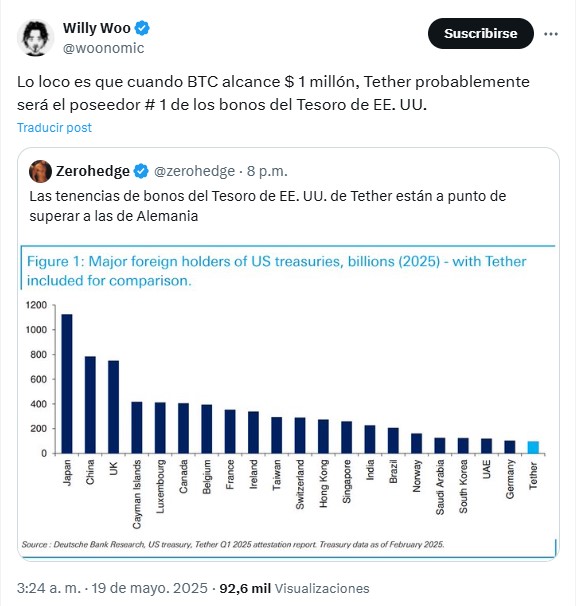Click the Traducir post link
This screenshot has height=606, width=585.
coord(54,128)
